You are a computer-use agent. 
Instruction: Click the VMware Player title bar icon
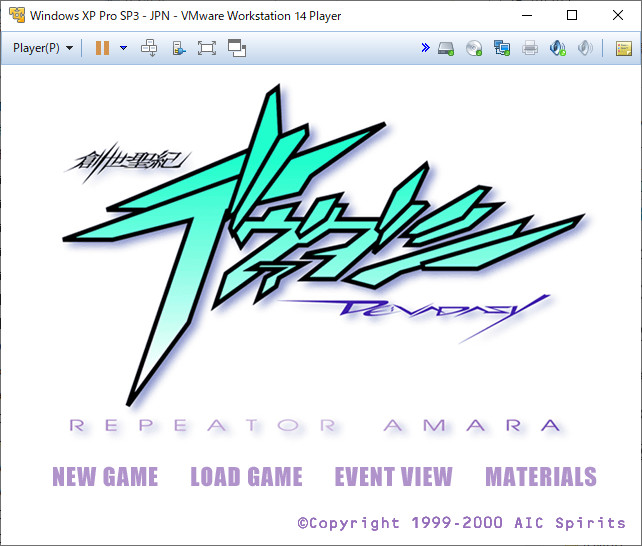17,16
